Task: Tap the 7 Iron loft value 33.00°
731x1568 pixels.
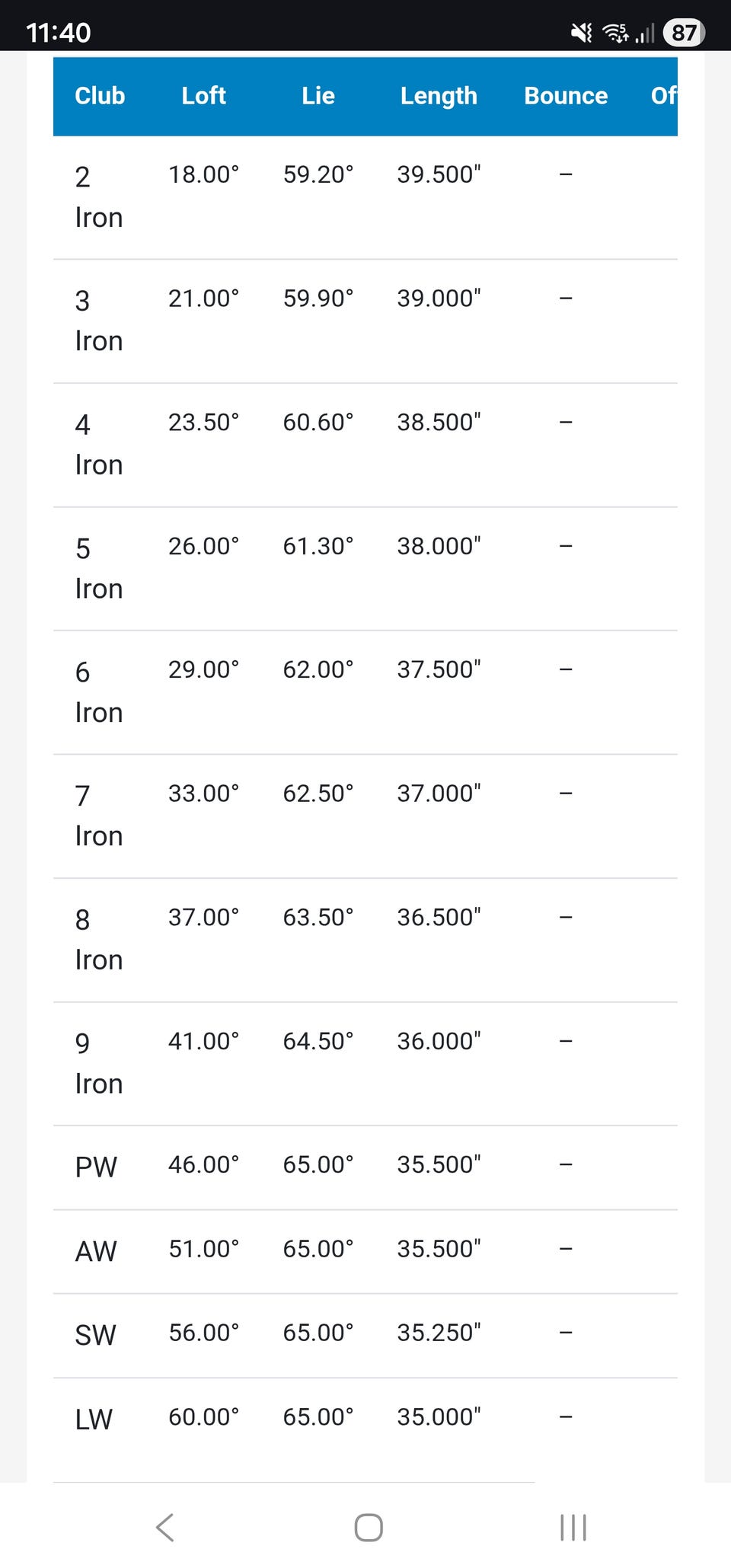Action: [203, 794]
